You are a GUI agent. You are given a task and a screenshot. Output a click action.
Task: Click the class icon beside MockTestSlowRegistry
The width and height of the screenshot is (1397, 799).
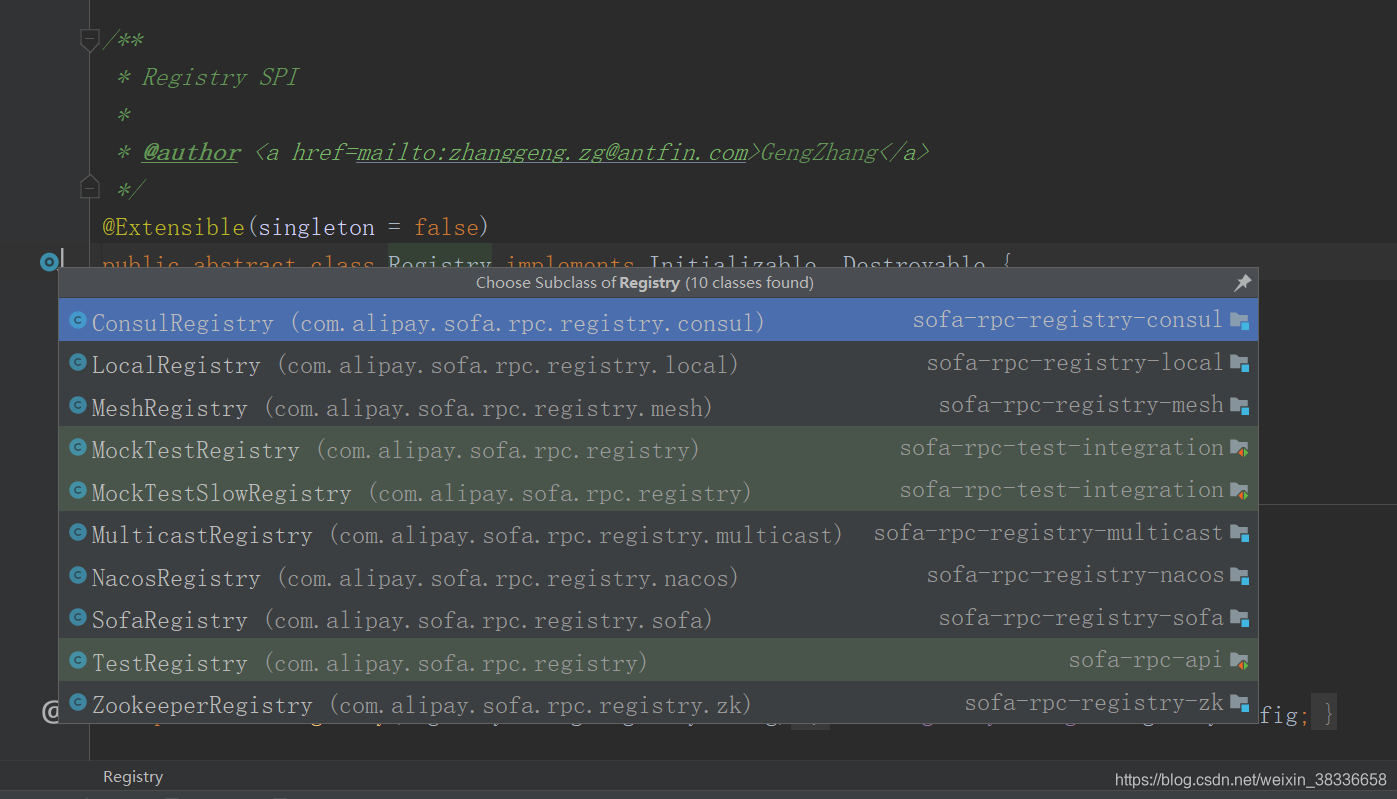78,491
